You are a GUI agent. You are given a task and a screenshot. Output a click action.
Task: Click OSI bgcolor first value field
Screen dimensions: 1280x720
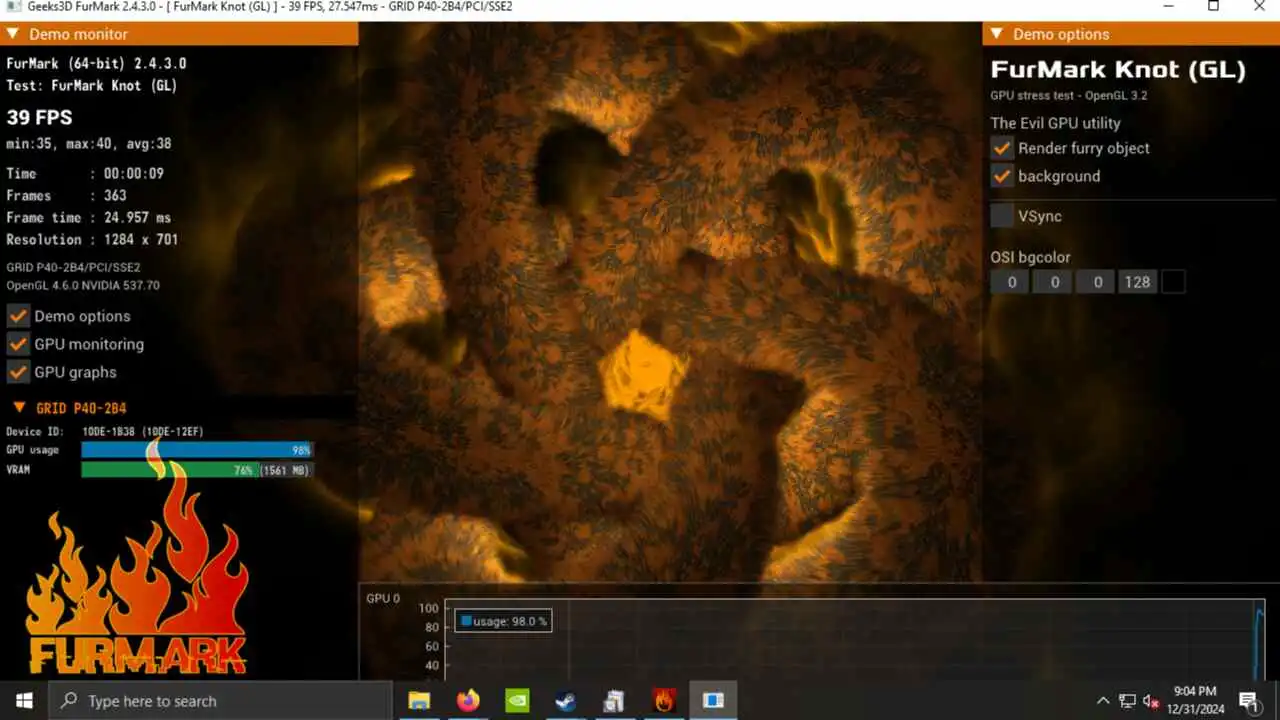tap(1011, 282)
